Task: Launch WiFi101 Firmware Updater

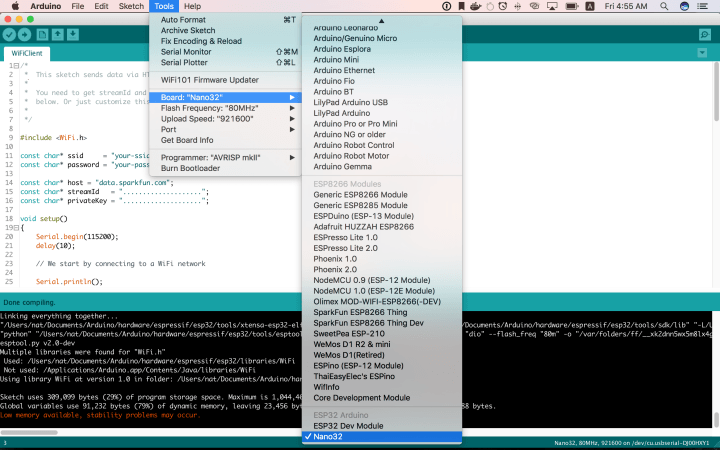Action: [x=225, y=80]
